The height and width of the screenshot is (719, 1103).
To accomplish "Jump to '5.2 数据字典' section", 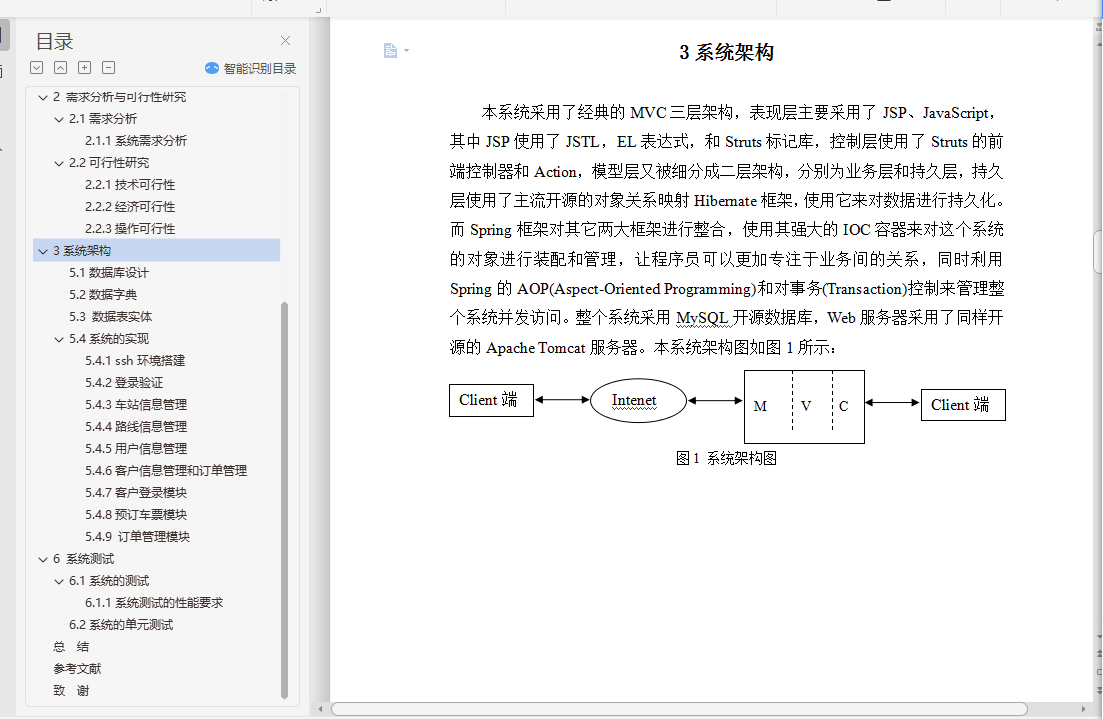I will [x=103, y=295].
